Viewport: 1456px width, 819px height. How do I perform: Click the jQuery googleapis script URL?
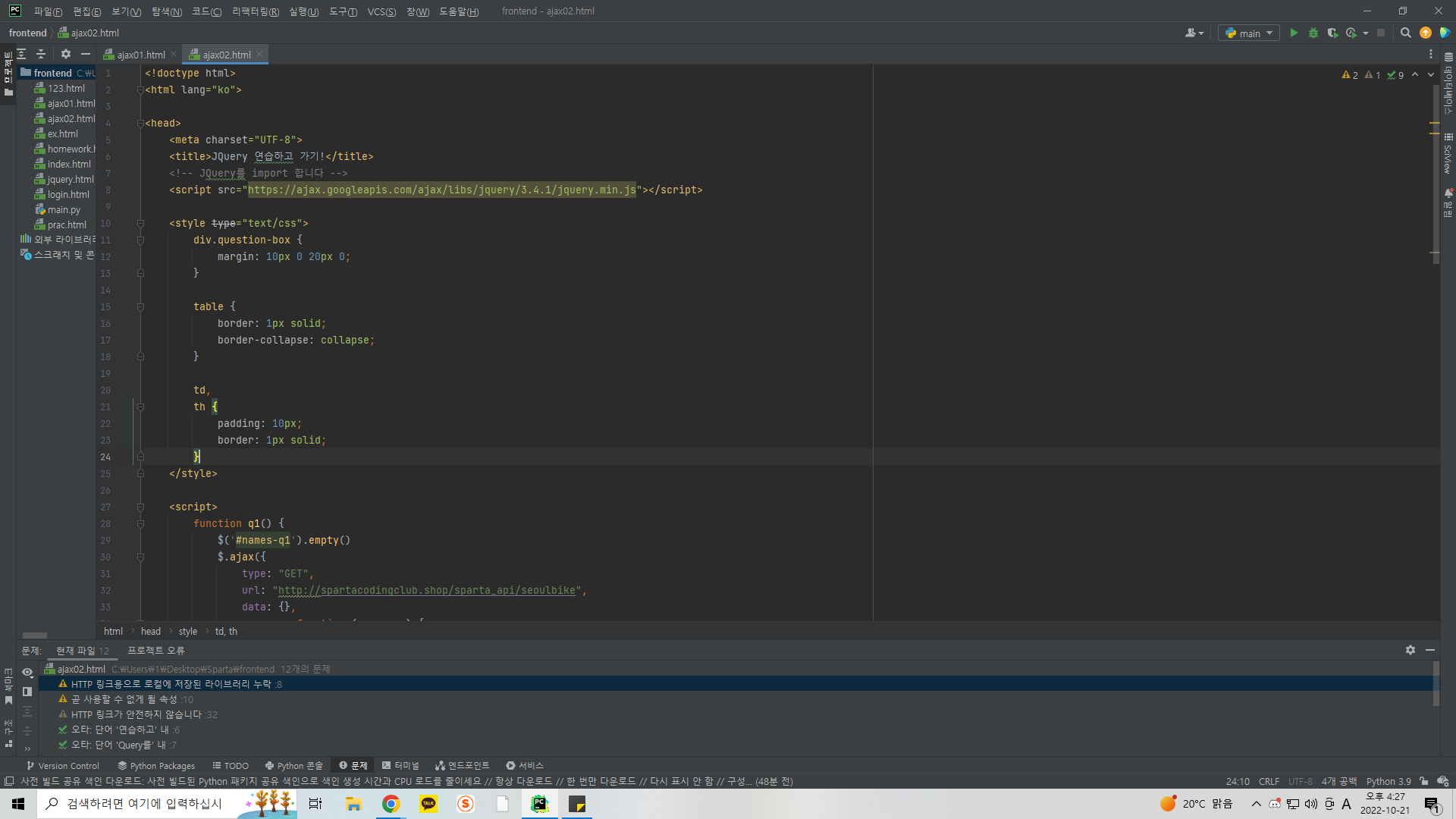[442, 190]
